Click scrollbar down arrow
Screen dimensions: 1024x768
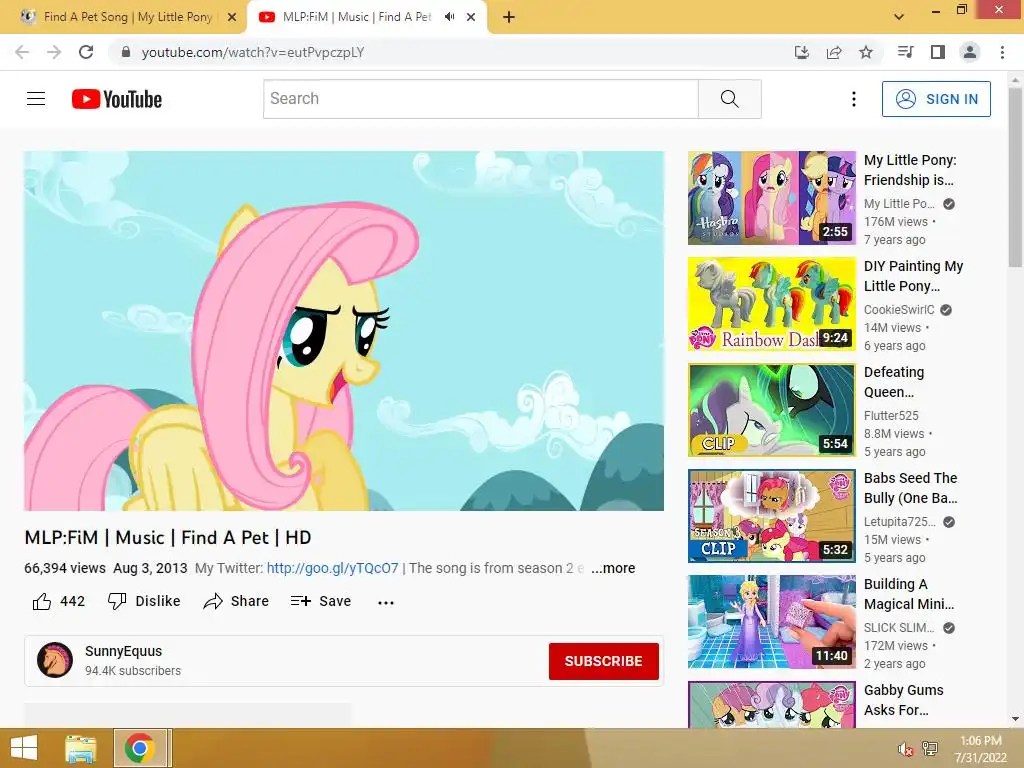click(x=1016, y=719)
